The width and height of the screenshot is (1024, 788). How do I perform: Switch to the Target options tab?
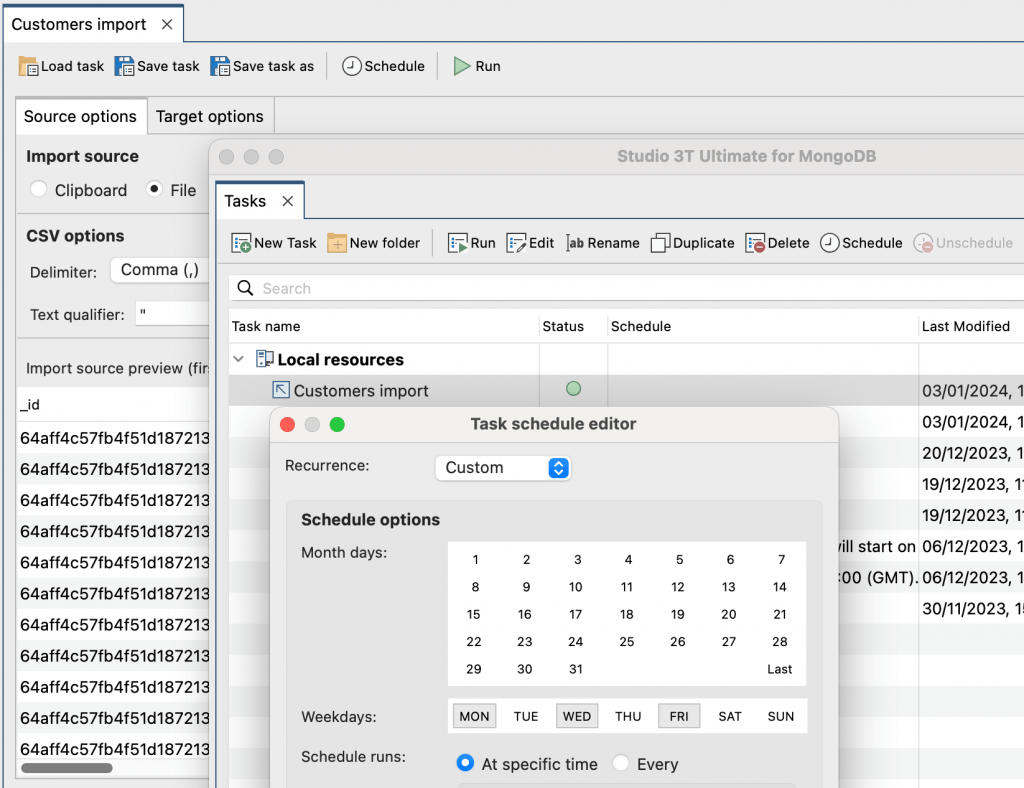click(x=209, y=116)
